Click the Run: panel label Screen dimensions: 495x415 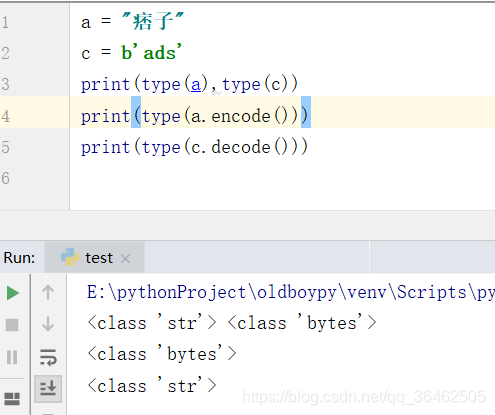(x=19, y=258)
